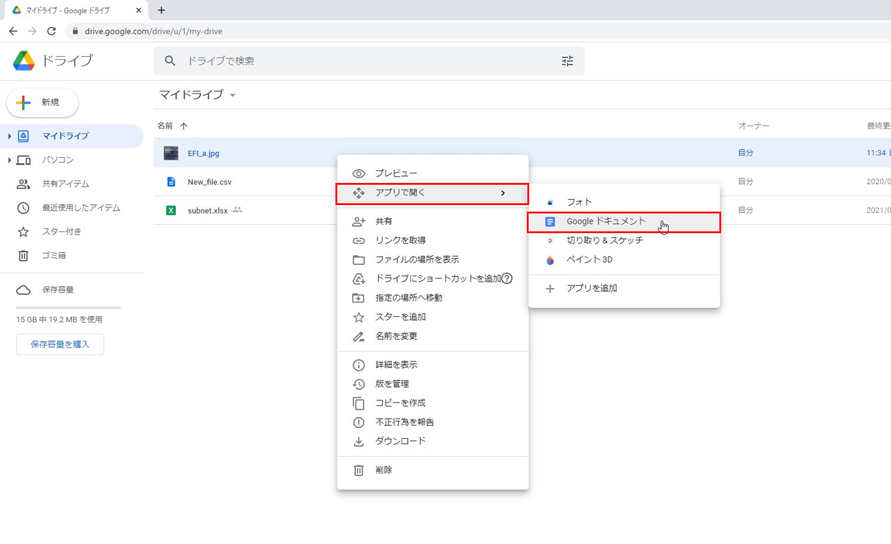
Task: Click the subnet.xlsx Excel icon
Action: [170, 210]
